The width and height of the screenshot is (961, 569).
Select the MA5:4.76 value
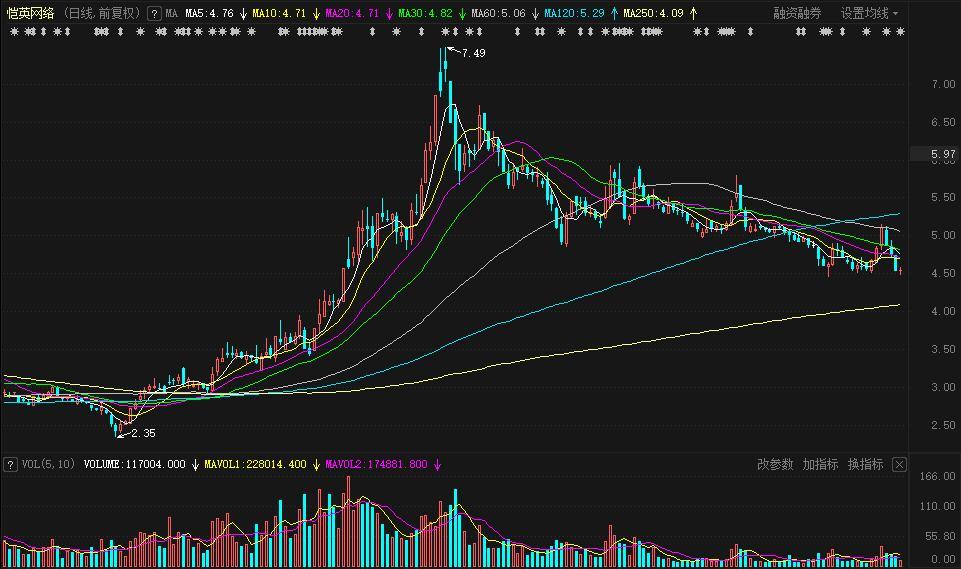pos(209,13)
